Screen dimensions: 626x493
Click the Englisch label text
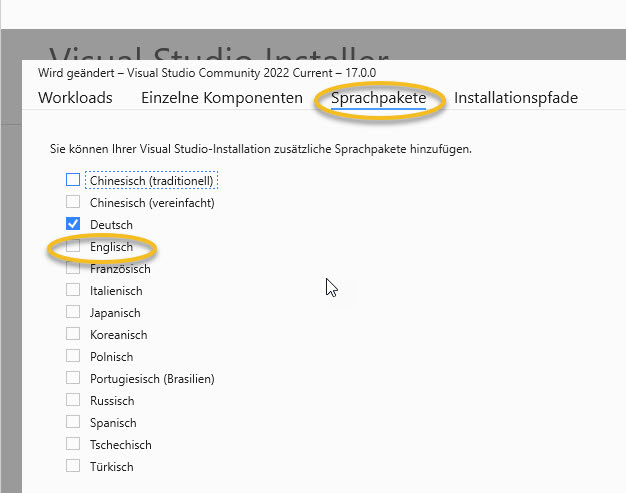111,247
